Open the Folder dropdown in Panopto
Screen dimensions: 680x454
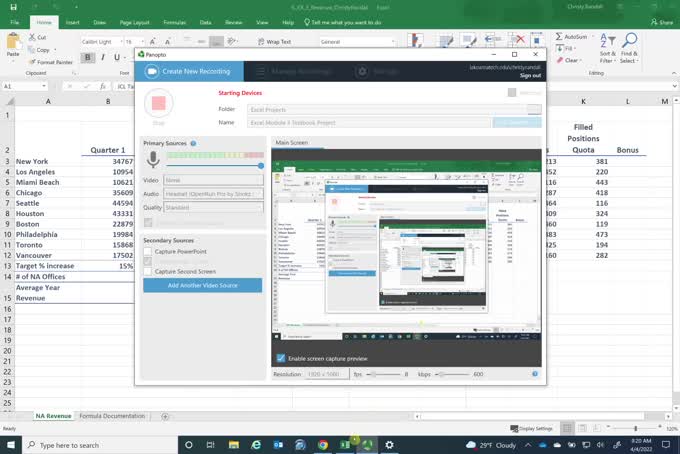[x=534, y=109]
